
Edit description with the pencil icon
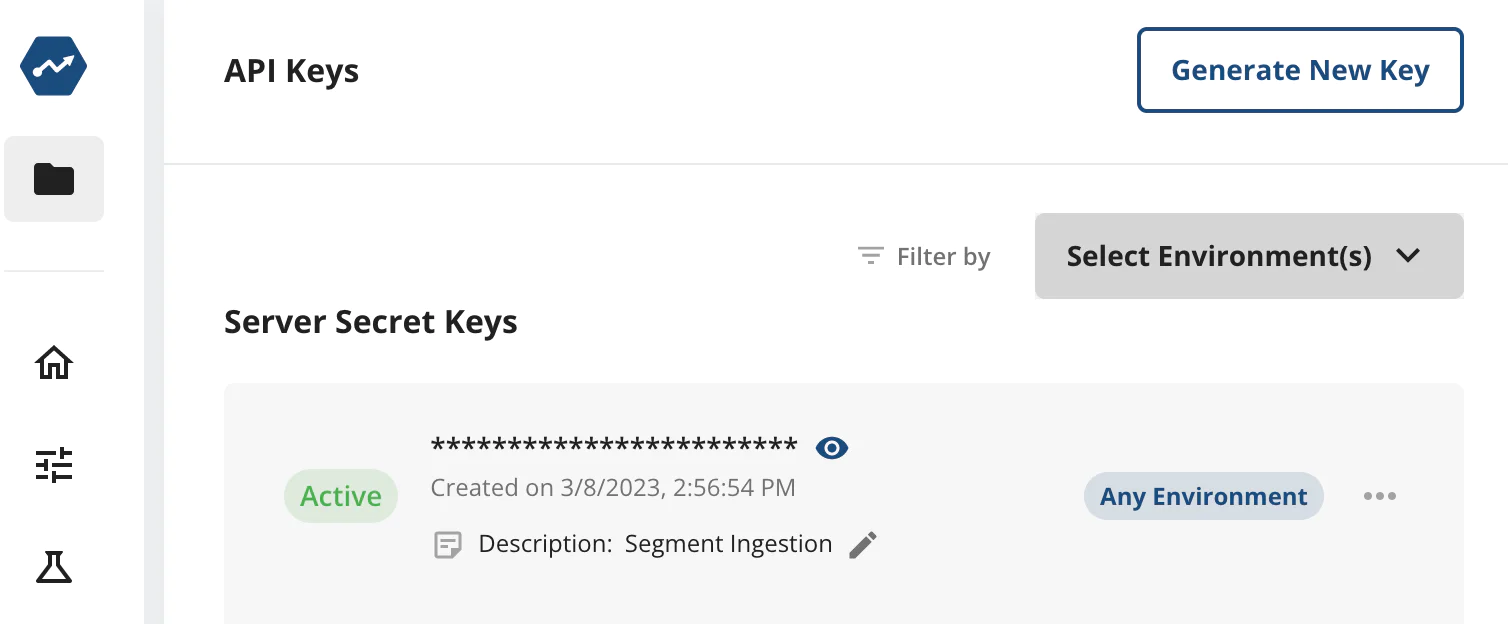[863, 545]
